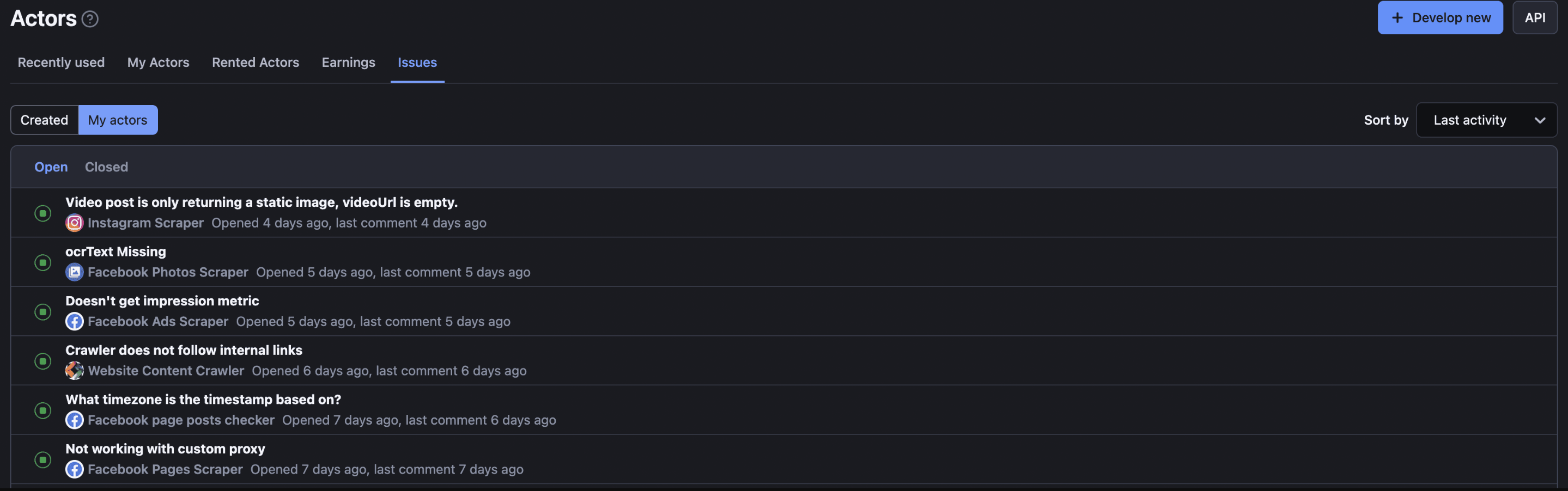
Task: Open the Sort by Last activity dropdown
Action: pyautogui.click(x=1486, y=120)
